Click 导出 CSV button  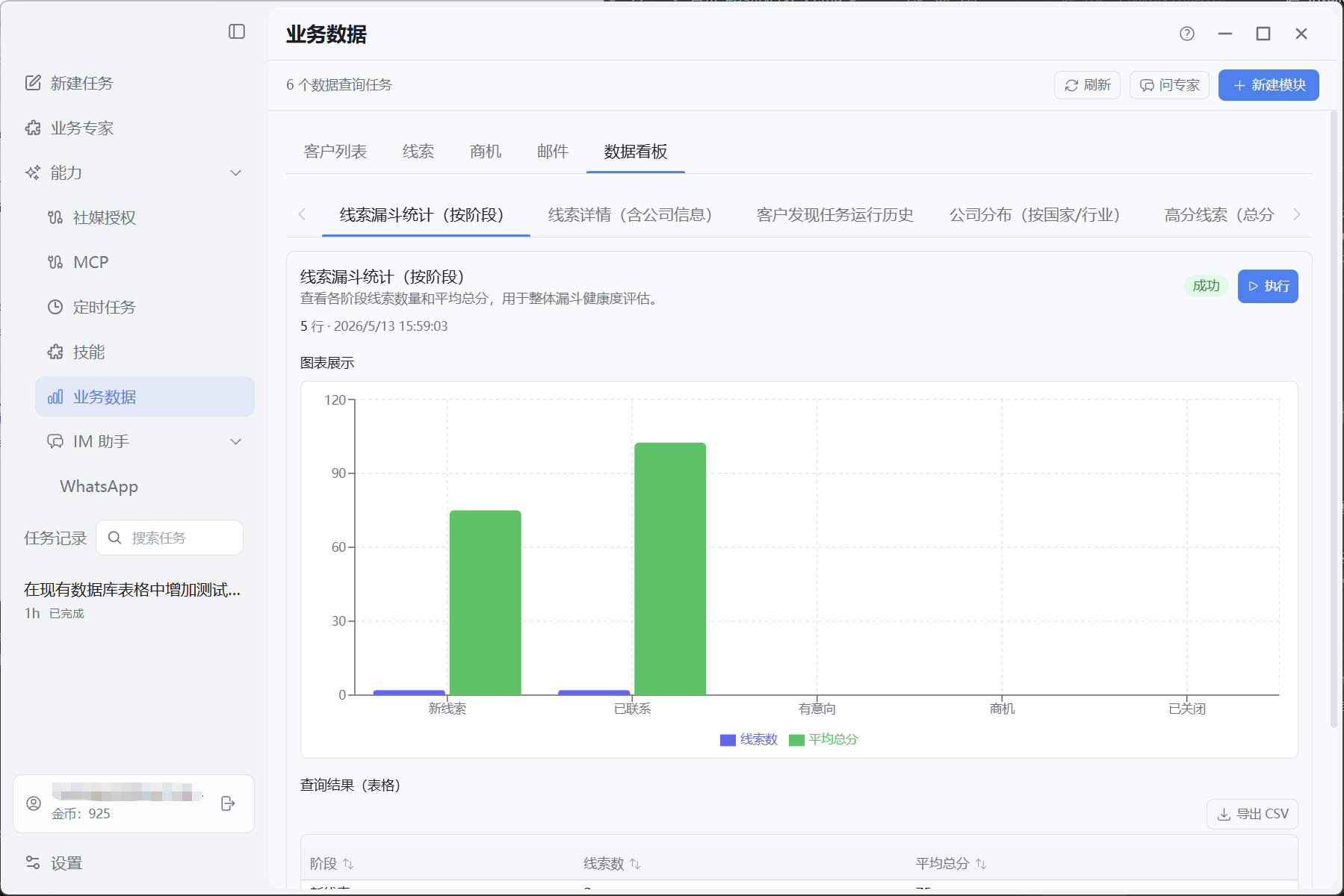point(1252,814)
